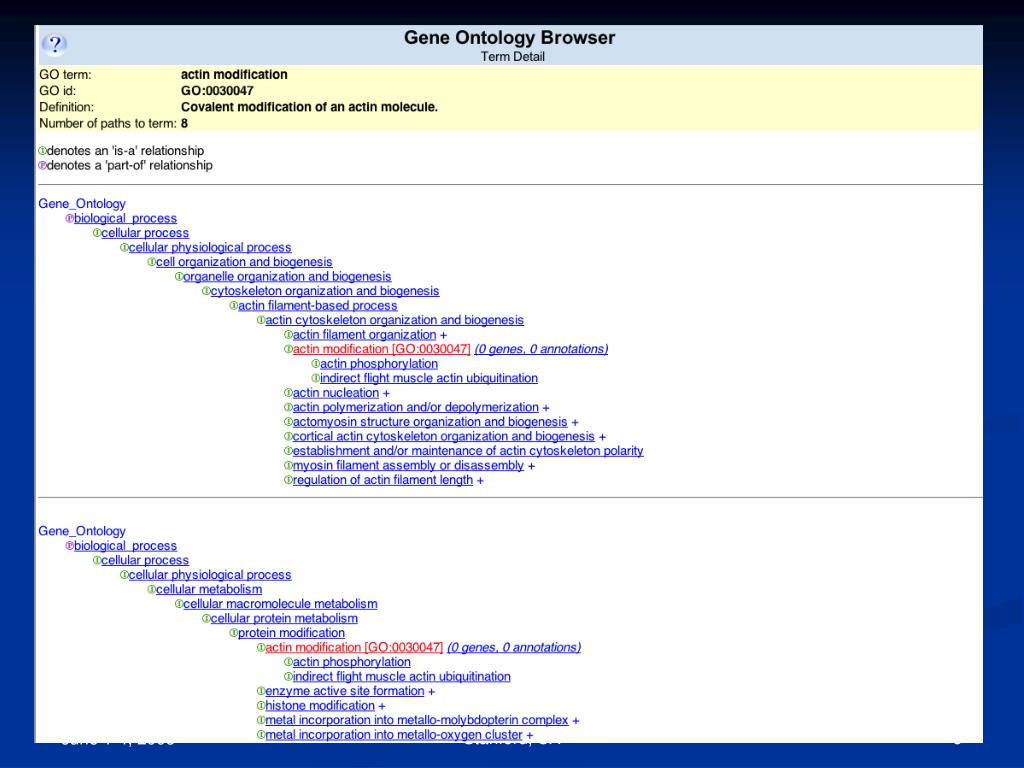The width and height of the screenshot is (1024, 768).
Task: Open actin cytoskeleton organization and biogenesis
Action: click(x=394, y=320)
